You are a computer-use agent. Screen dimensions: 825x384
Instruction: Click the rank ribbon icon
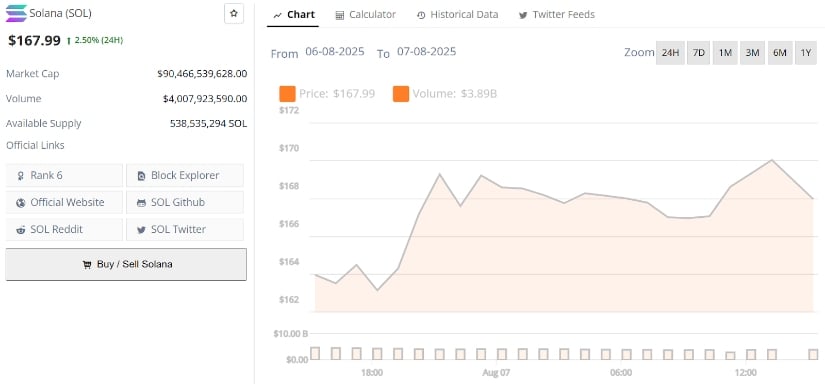[x=21, y=176]
